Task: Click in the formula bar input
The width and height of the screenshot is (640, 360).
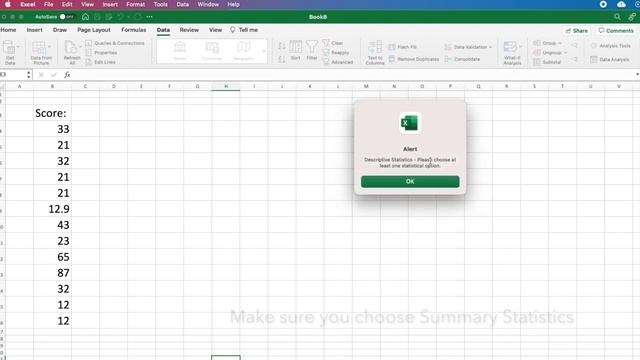Action: [x=353, y=75]
